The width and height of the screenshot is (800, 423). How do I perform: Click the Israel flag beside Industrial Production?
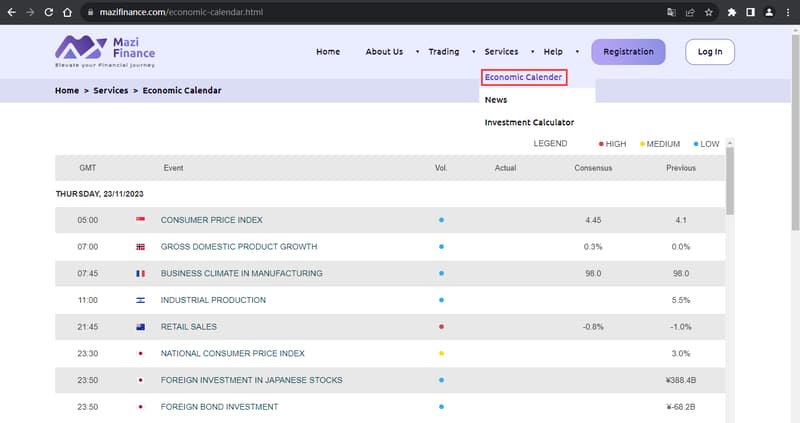point(140,300)
